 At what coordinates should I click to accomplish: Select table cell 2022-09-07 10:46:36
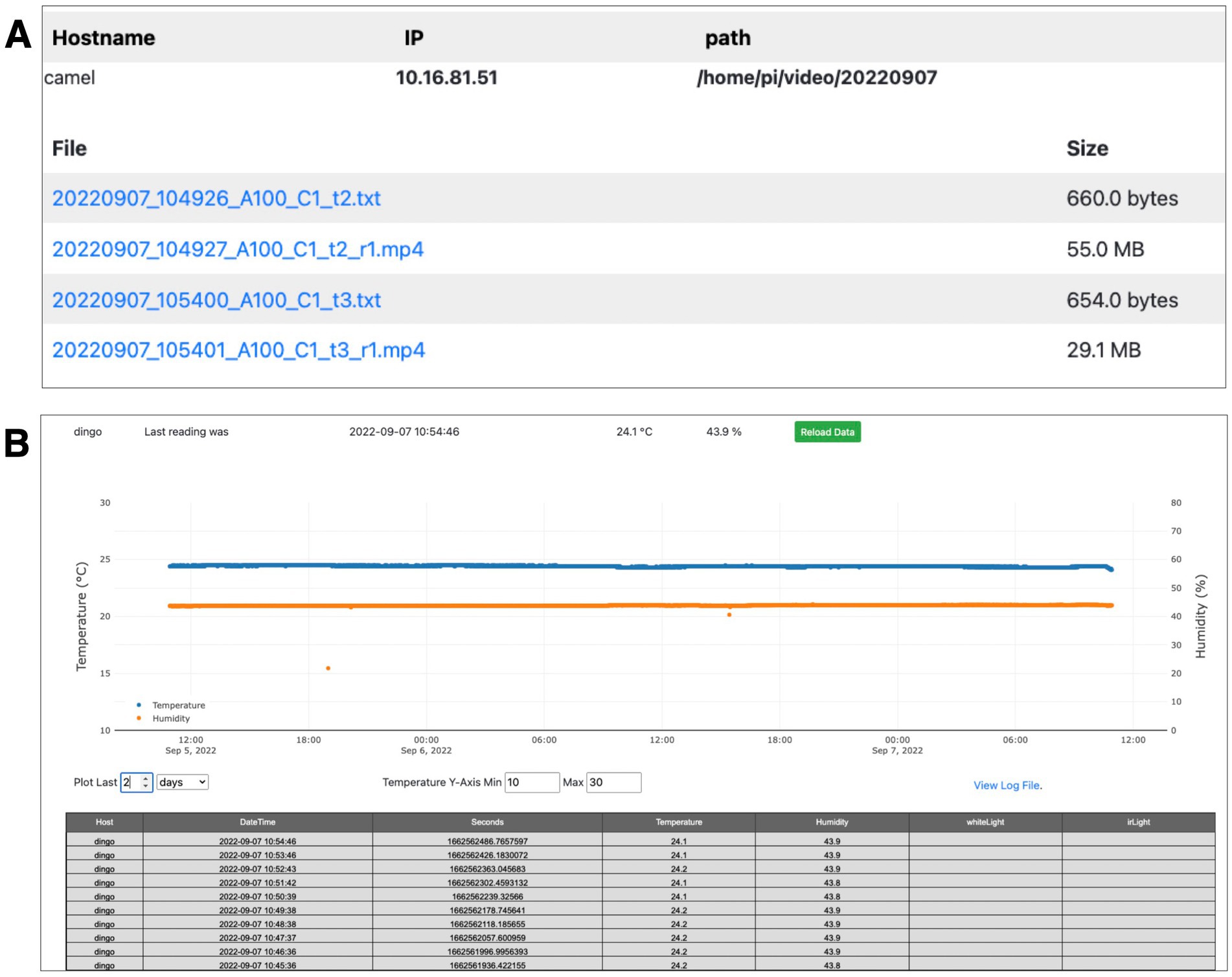(257, 952)
